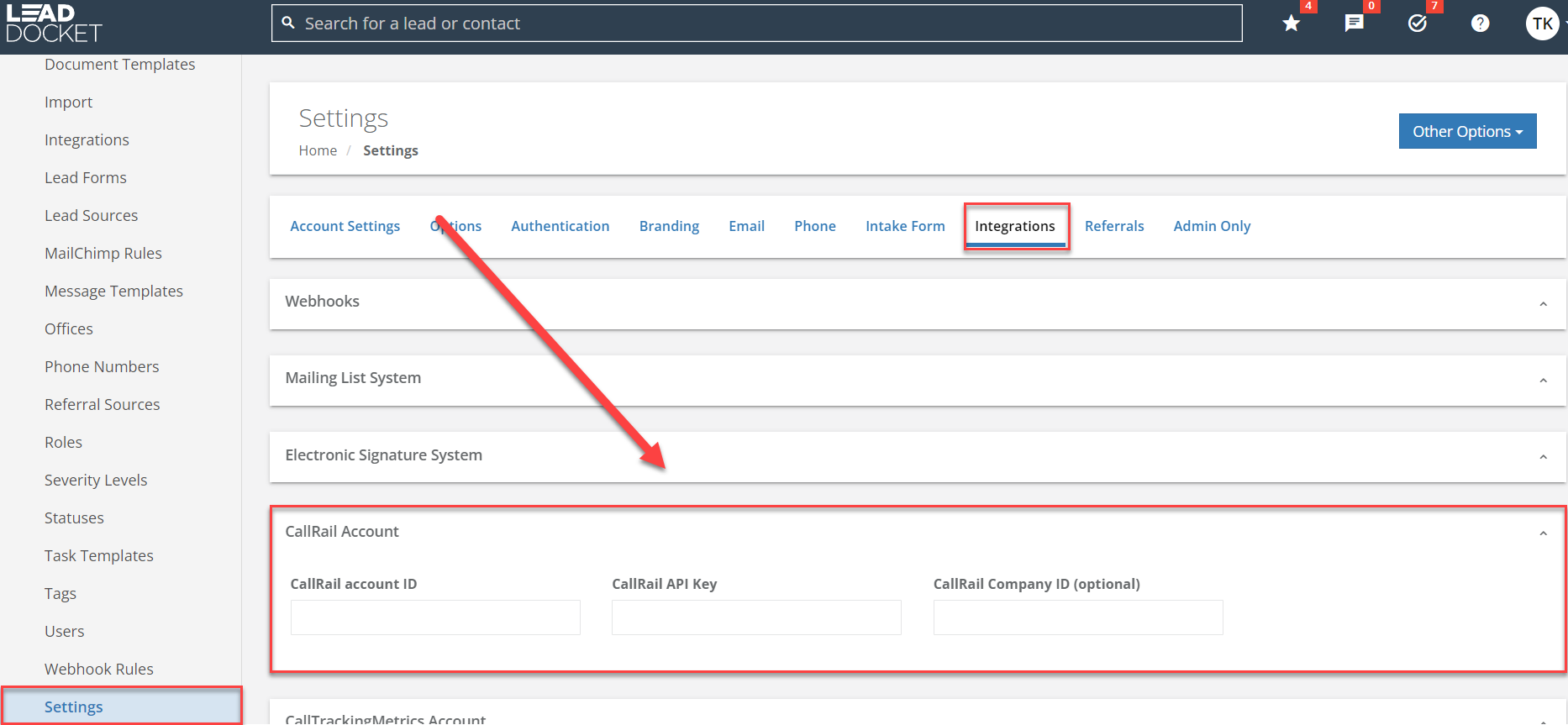The height and width of the screenshot is (725, 1568).
Task: Collapse the Webhooks section chevron
Action: click(x=1543, y=303)
